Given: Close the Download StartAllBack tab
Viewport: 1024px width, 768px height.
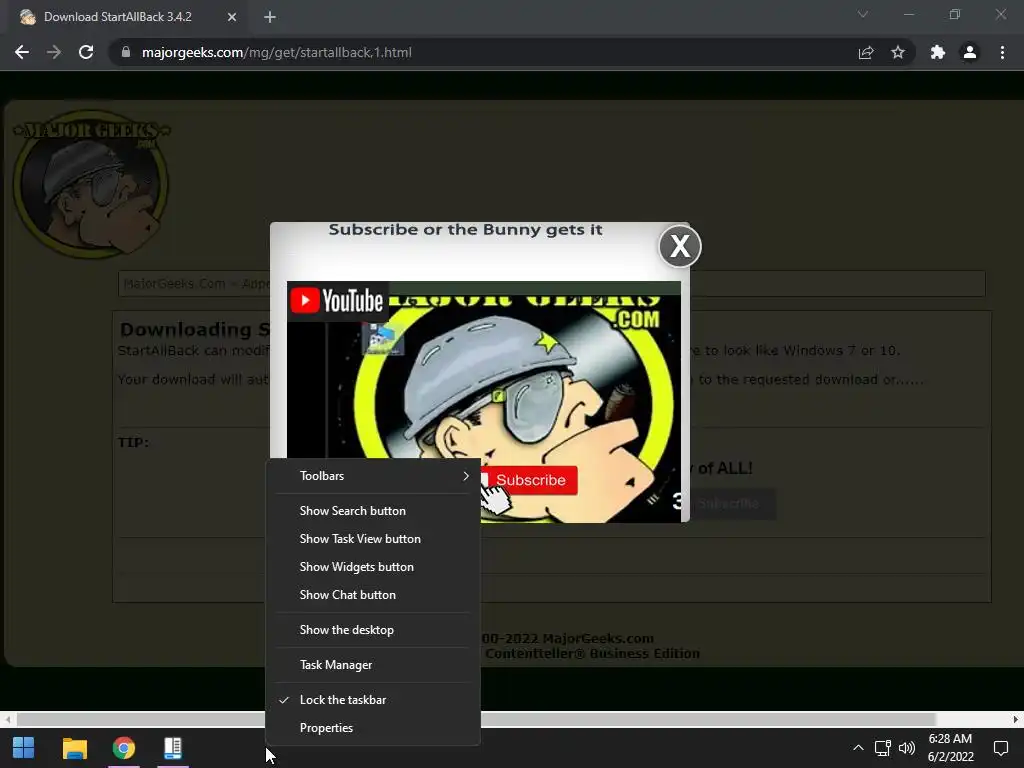Looking at the screenshot, I should coord(232,17).
